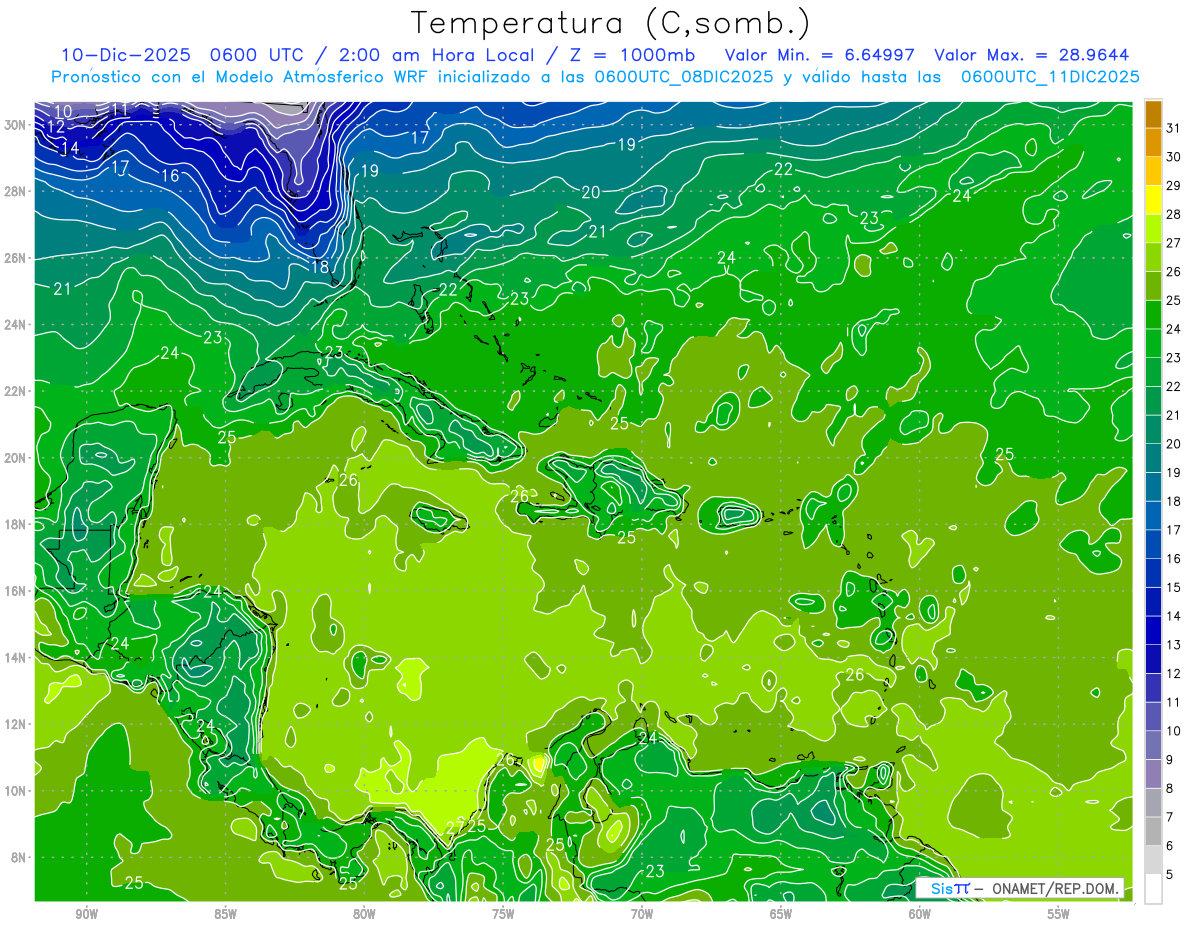Click the "85W" longitude axis label
Image resolution: width=1200 pixels, height=927 pixels.
coord(225,914)
